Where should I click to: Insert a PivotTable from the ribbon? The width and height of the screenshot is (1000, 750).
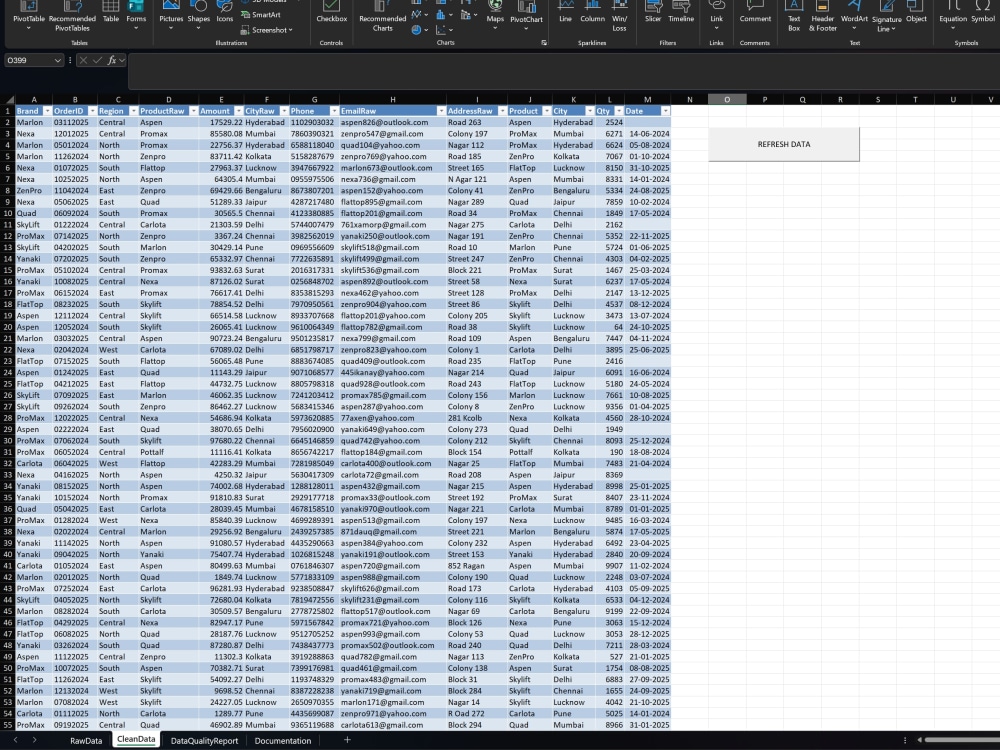(x=29, y=14)
